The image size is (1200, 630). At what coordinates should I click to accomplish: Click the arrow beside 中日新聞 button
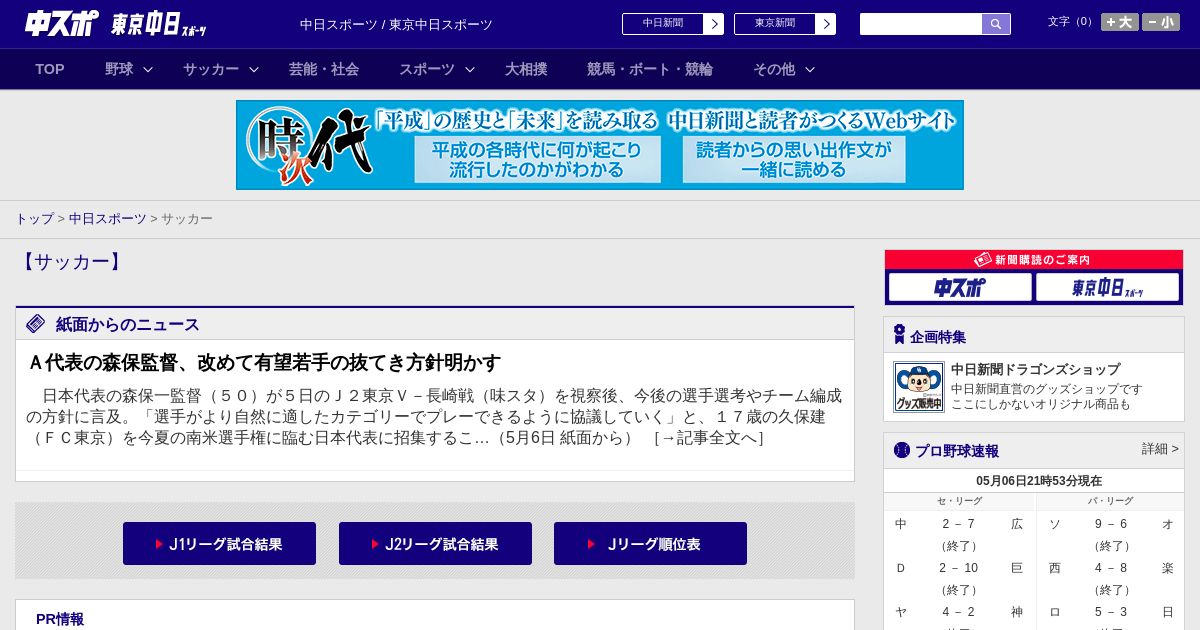(714, 24)
